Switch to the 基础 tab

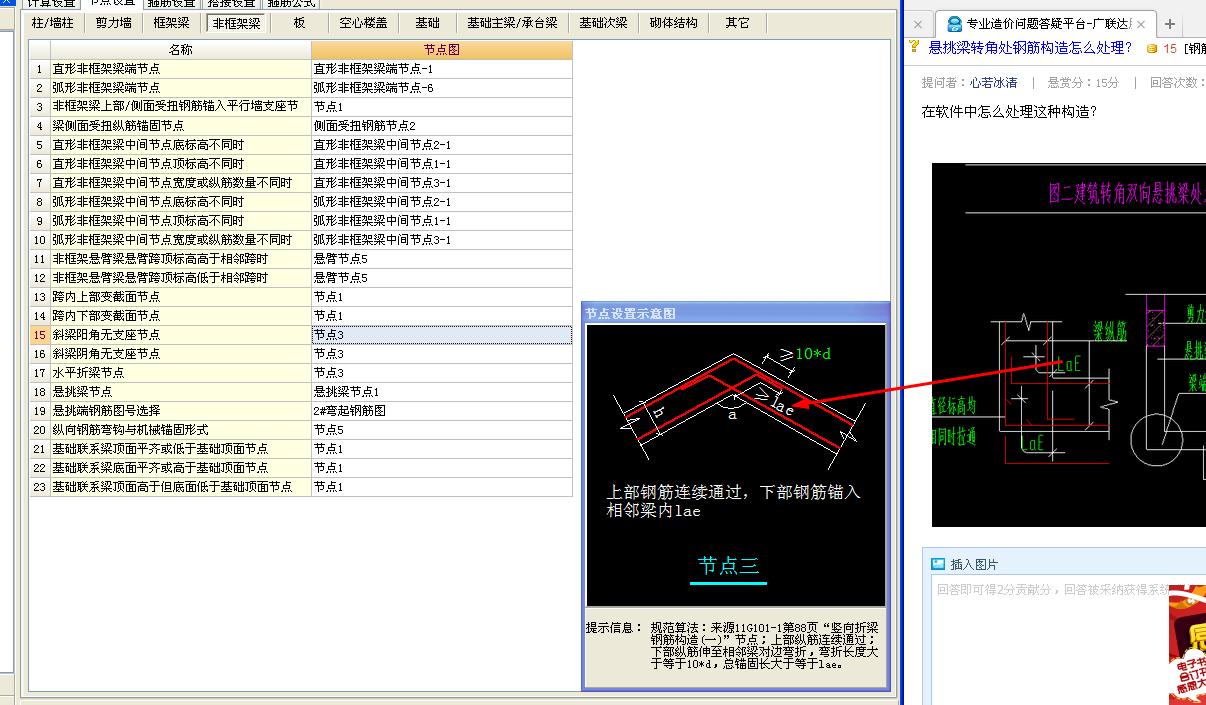click(x=427, y=23)
